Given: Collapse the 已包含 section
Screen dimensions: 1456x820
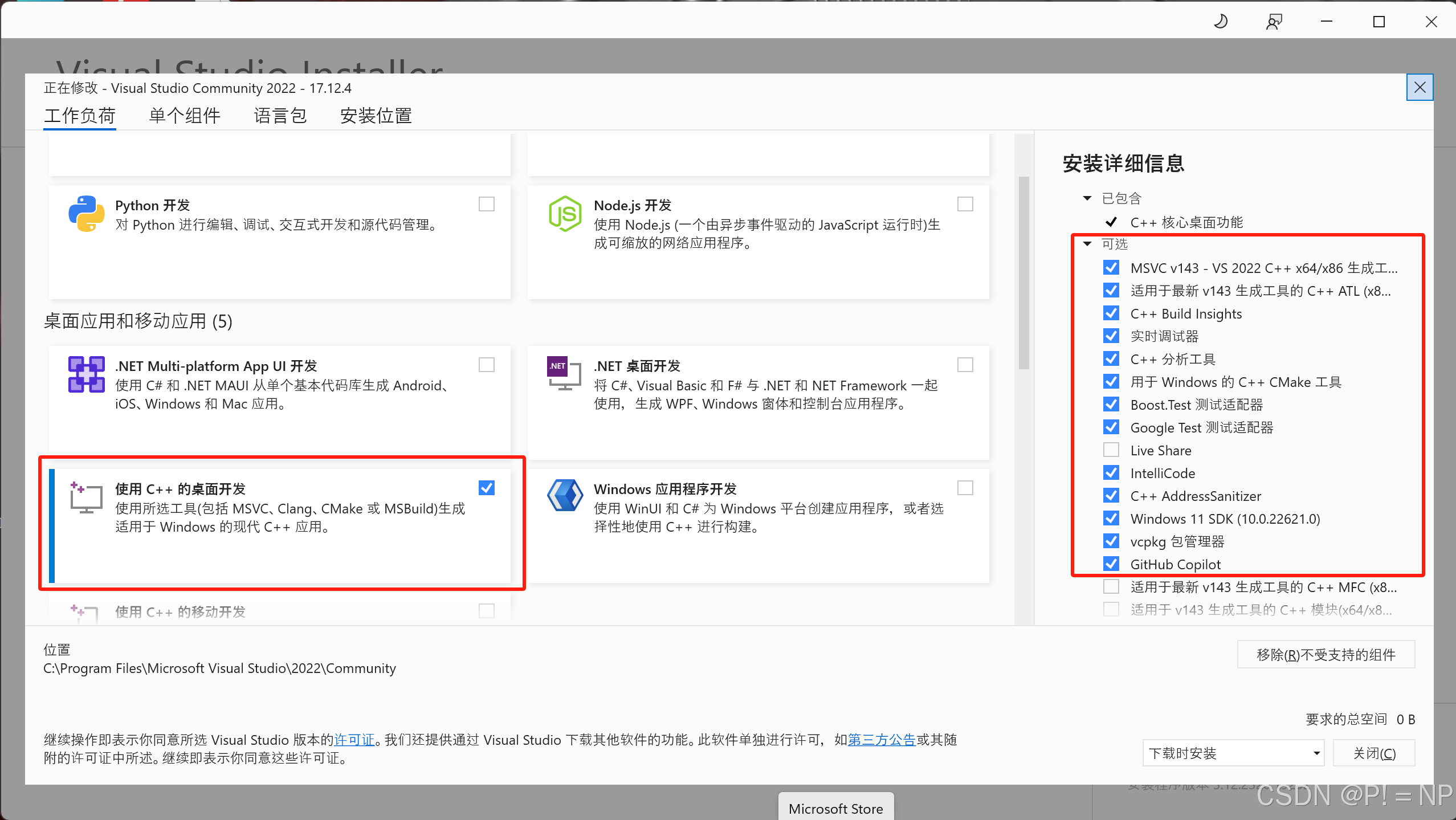Looking at the screenshot, I should (1087, 198).
